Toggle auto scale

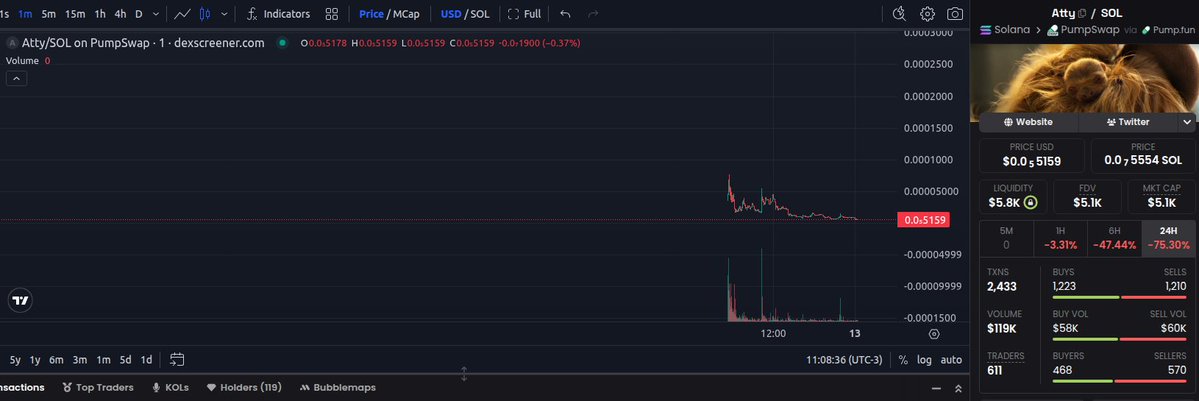[951, 360]
